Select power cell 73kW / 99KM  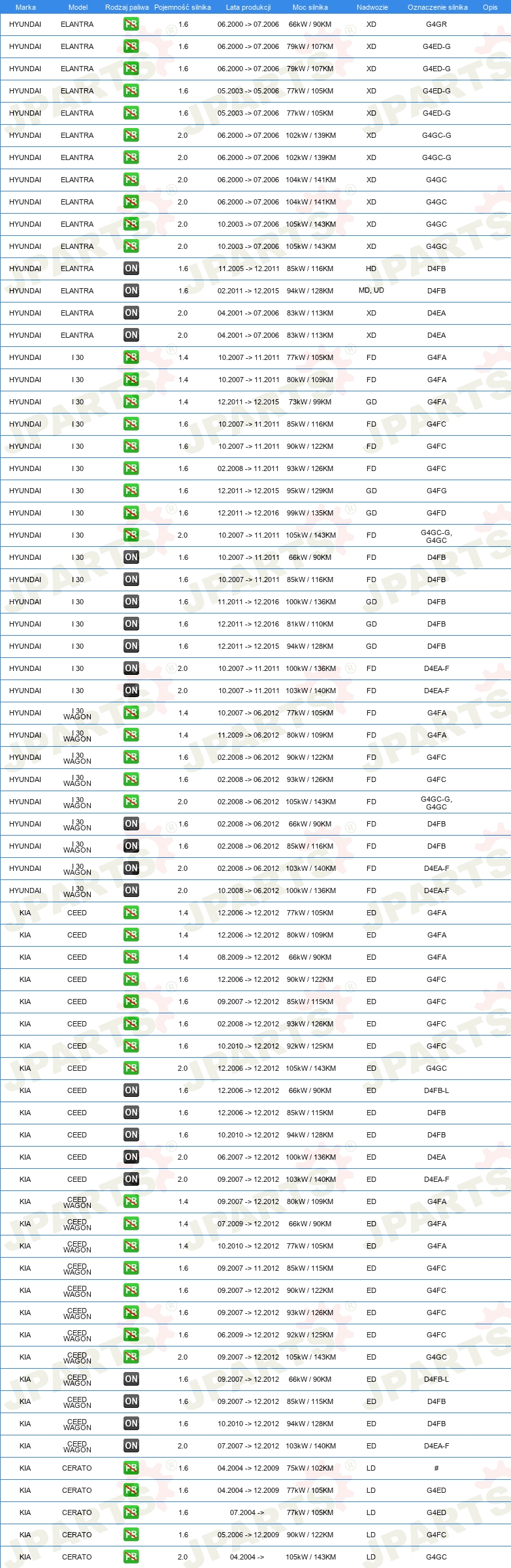310,402
